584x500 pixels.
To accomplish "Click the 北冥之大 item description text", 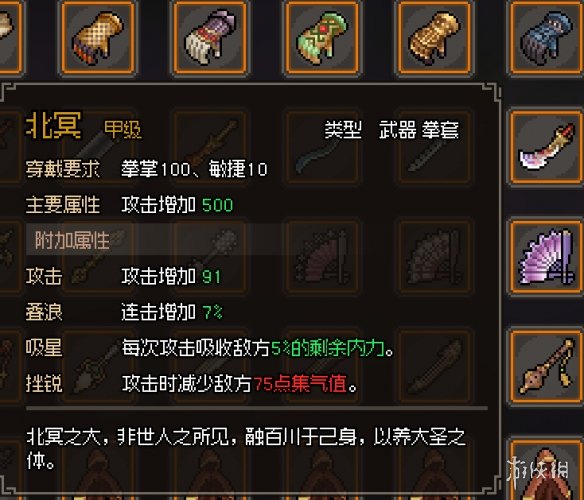I will (246, 449).
